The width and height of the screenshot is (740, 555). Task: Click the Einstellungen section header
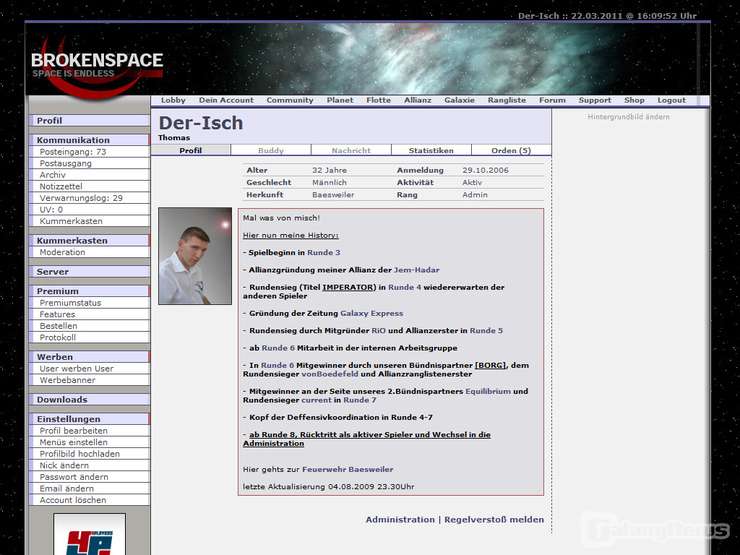coord(89,419)
